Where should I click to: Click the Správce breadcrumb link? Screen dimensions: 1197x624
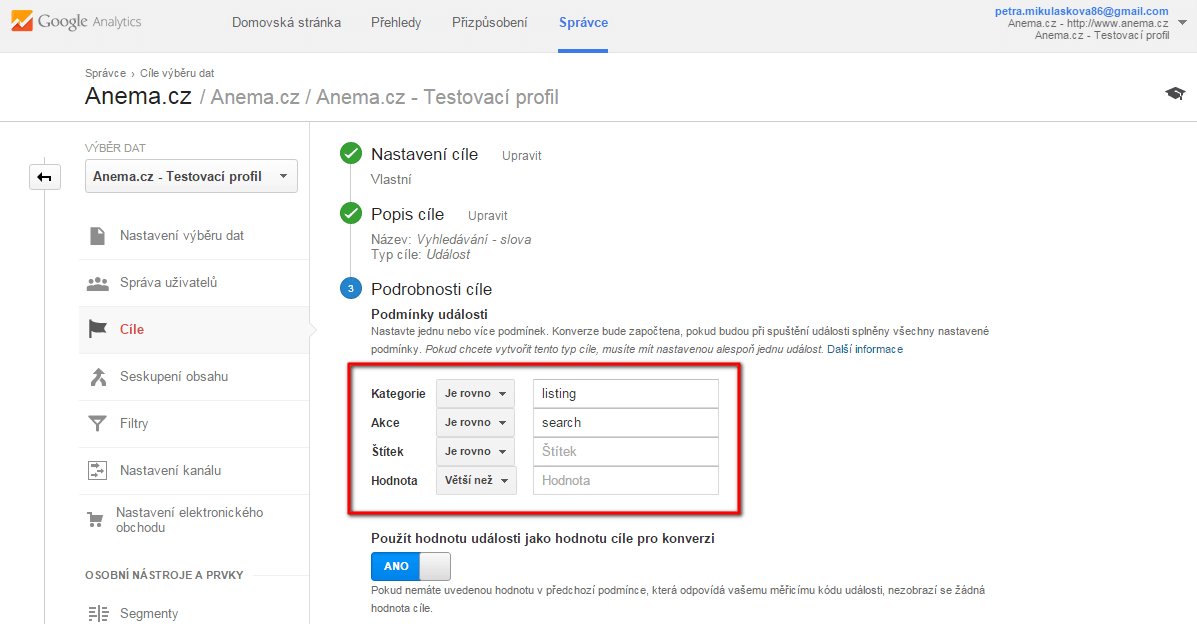105,73
